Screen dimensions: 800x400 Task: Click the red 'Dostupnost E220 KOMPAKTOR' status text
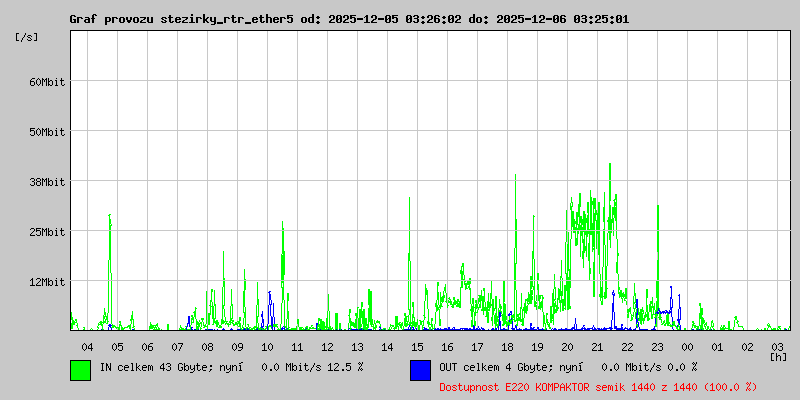[x=597, y=386]
